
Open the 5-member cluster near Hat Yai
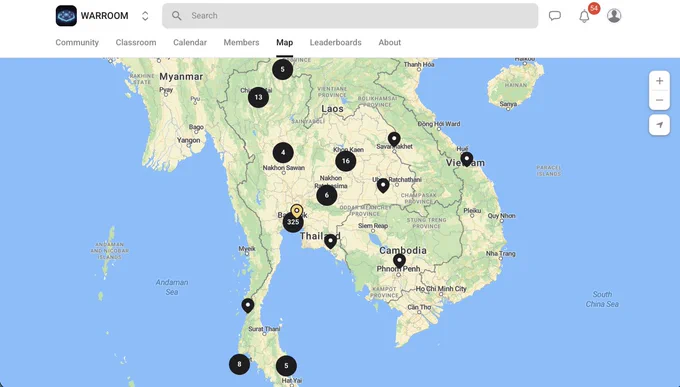[286, 366]
